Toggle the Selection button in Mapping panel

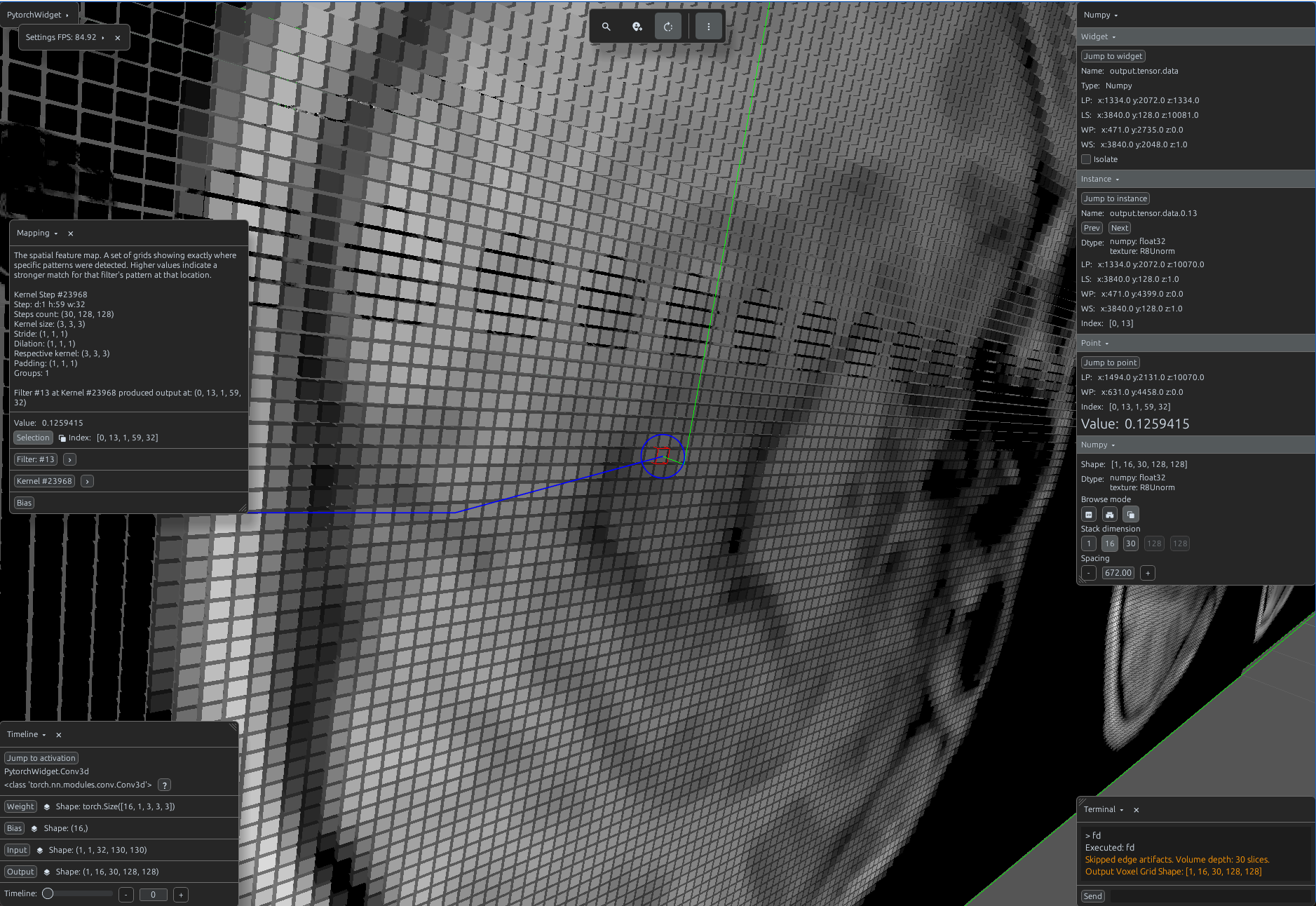(33, 438)
